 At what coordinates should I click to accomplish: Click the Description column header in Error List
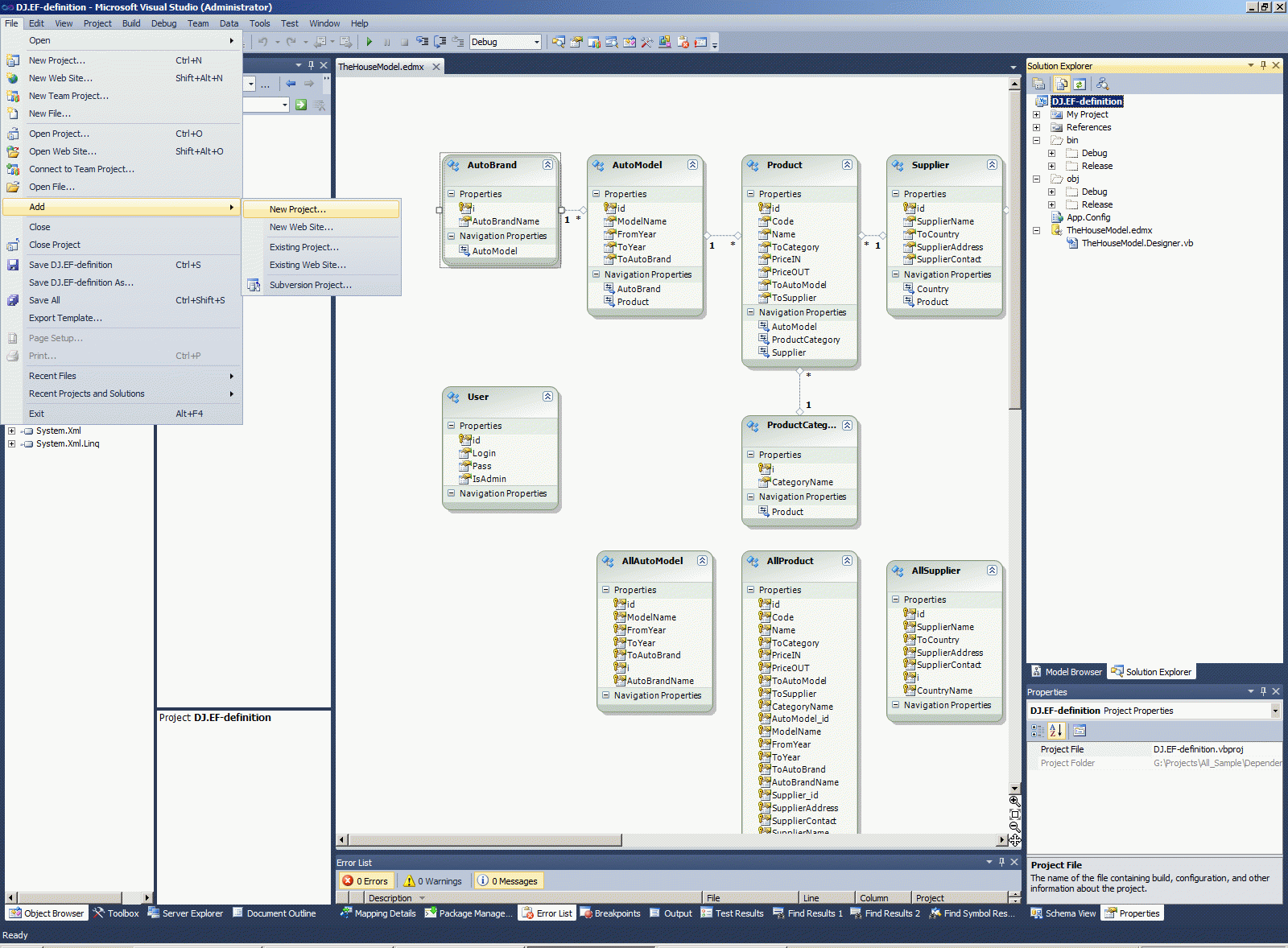(534, 898)
